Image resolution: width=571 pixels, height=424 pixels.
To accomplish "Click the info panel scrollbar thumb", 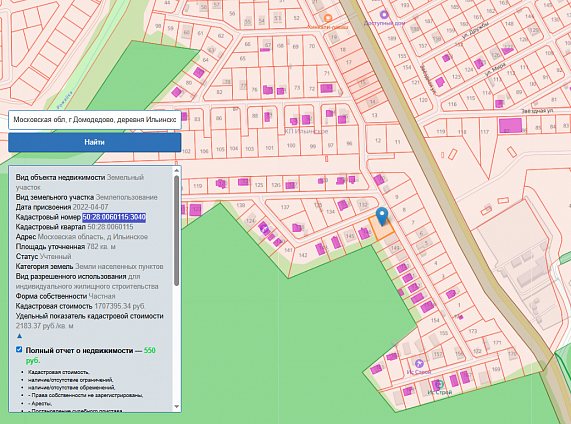I will (177, 230).
